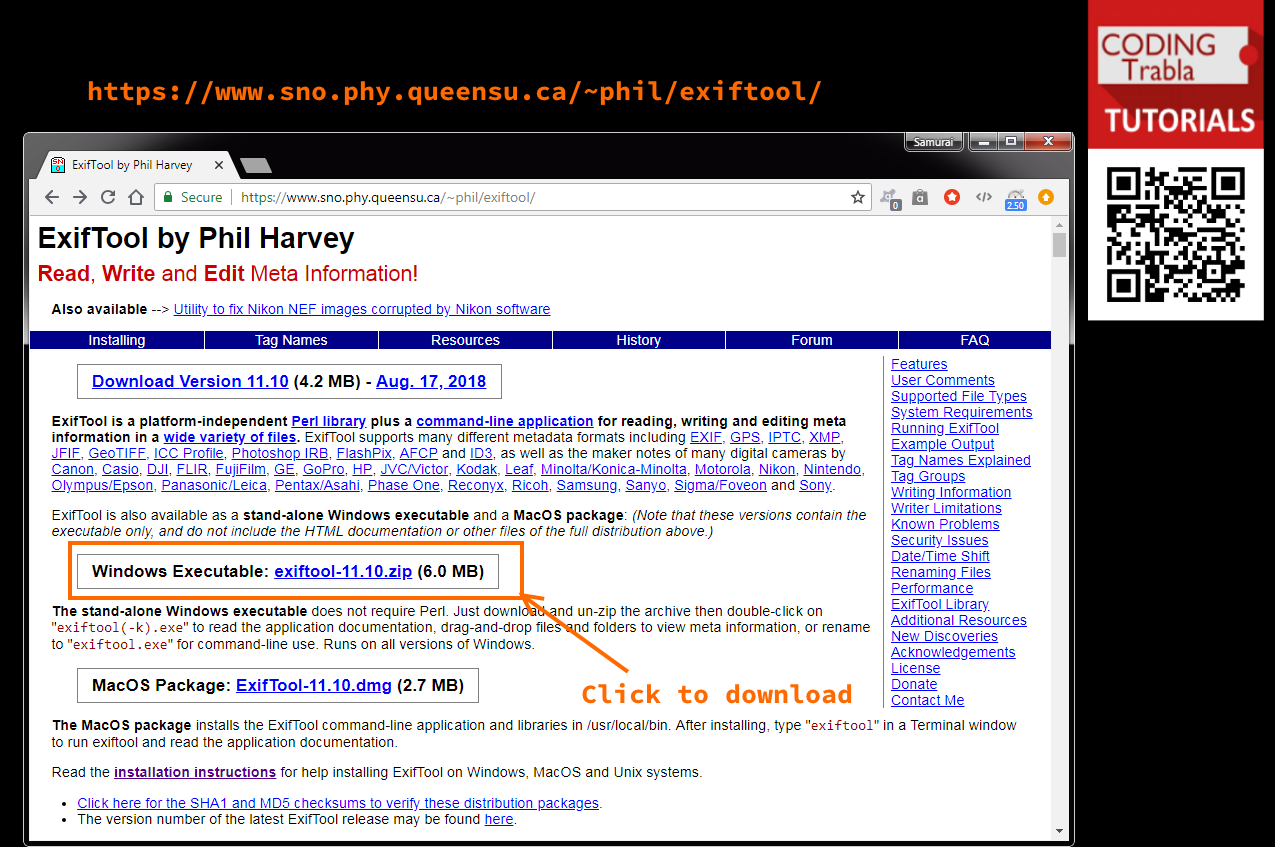Open the Forum navigation item
1275x847 pixels.
(x=812, y=340)
